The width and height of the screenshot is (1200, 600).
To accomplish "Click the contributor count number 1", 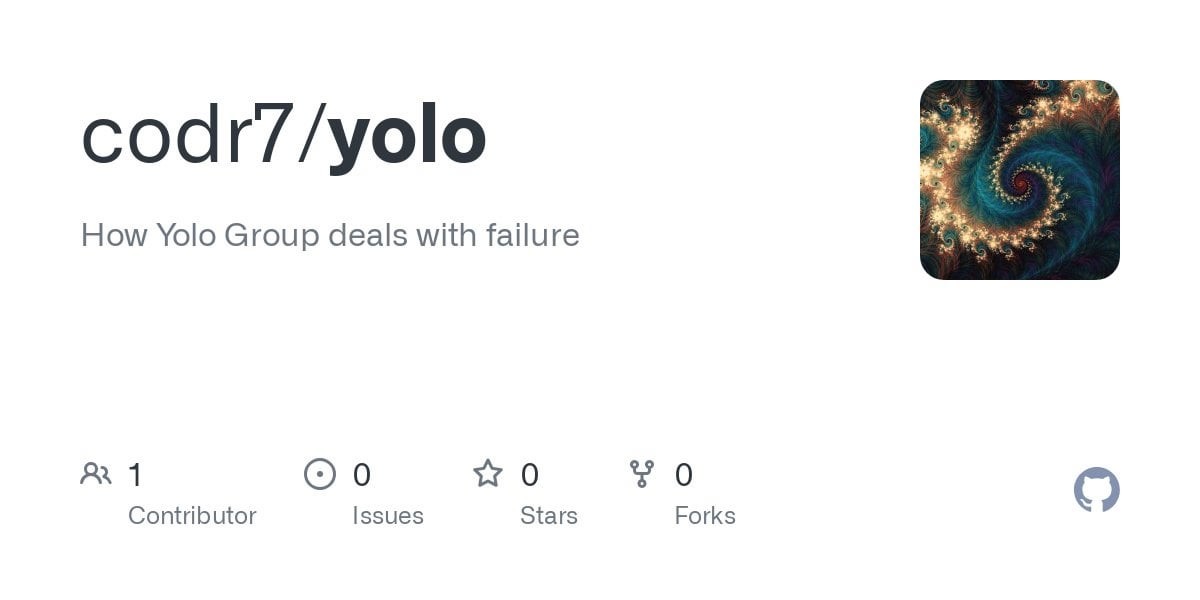I will click(x=136, y=474).
